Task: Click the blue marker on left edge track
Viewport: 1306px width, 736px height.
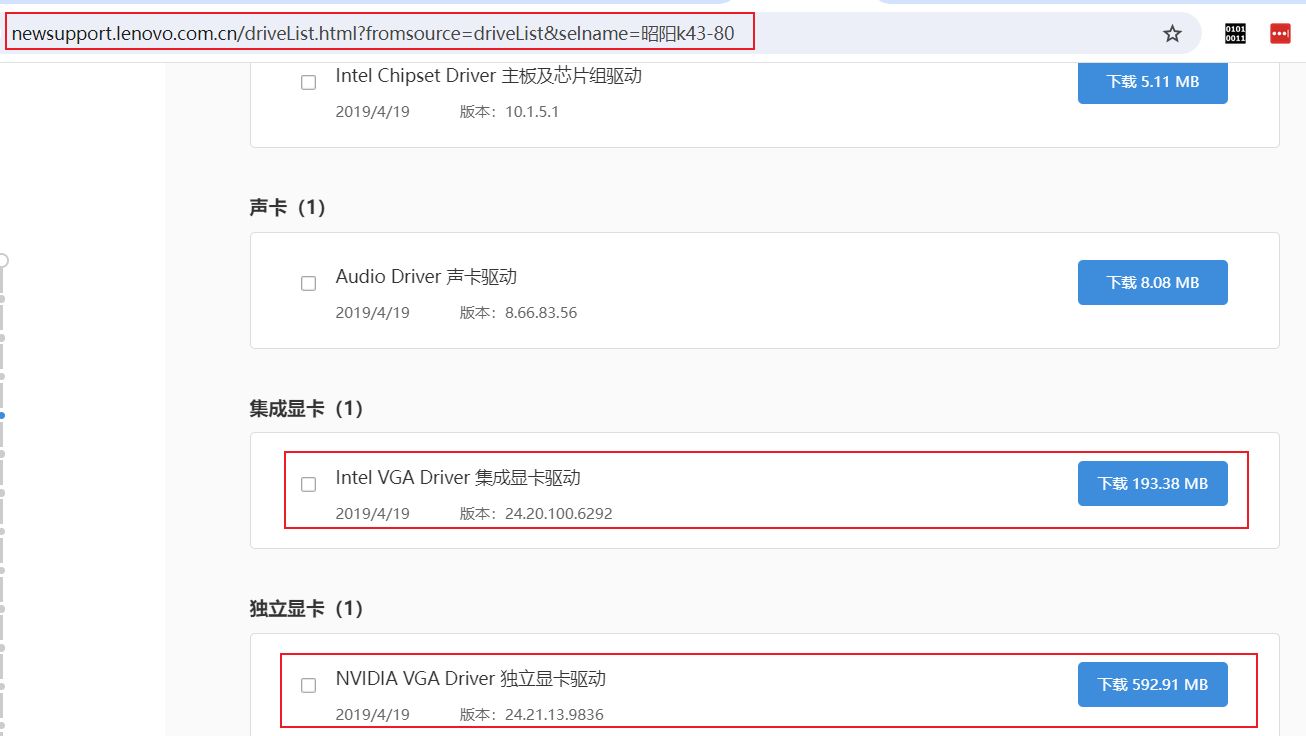Action: [x=3, y=415]
